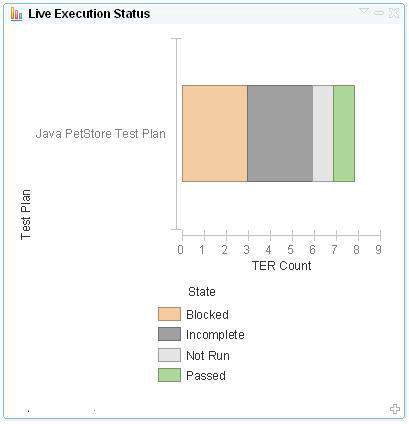Select the light gray Not Run bar segment
This screenshot has width=409, height=424.
pyautogui.click(x=323, y=133)
